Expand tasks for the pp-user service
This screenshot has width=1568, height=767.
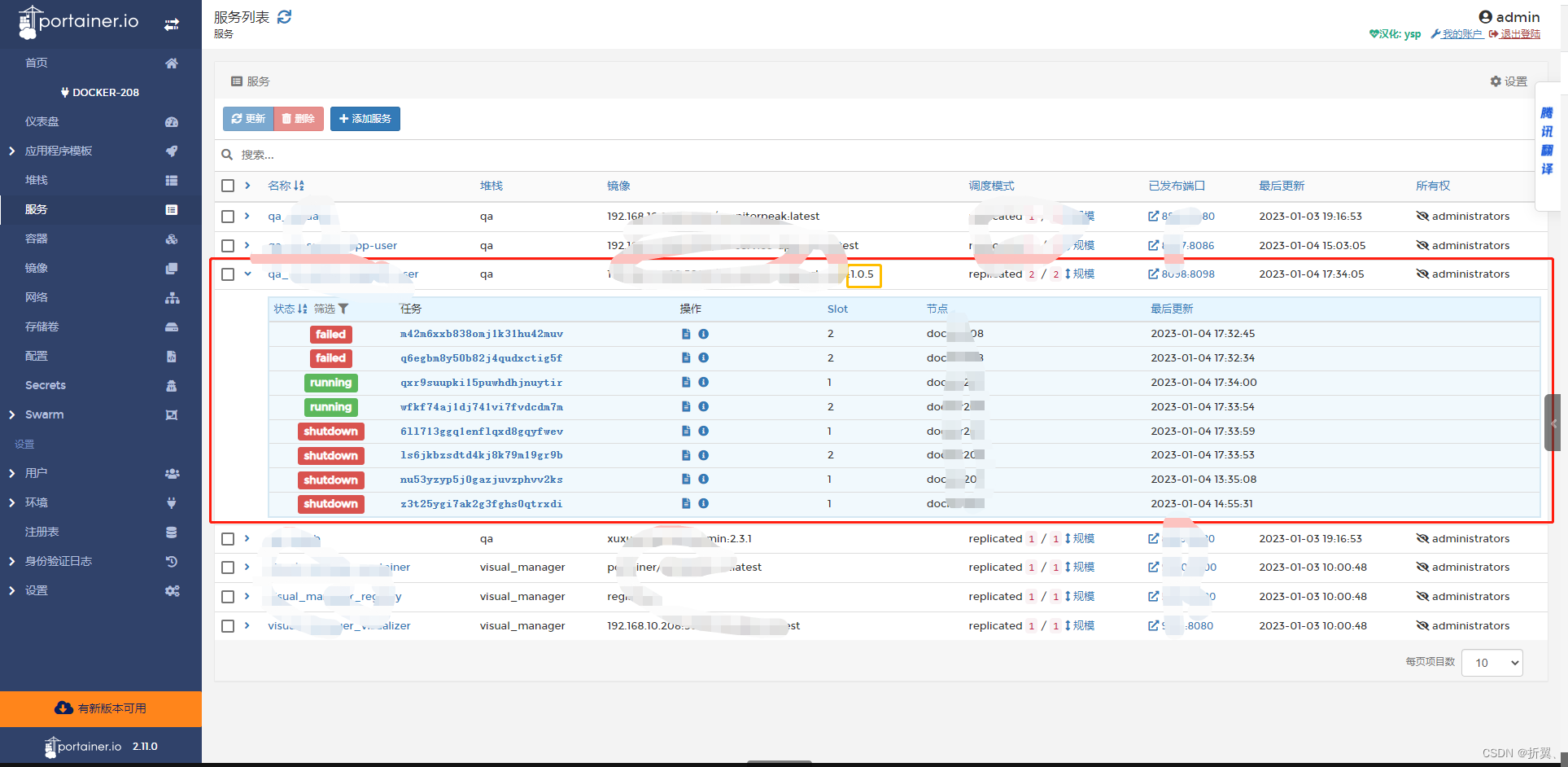[x=247, y=245]
